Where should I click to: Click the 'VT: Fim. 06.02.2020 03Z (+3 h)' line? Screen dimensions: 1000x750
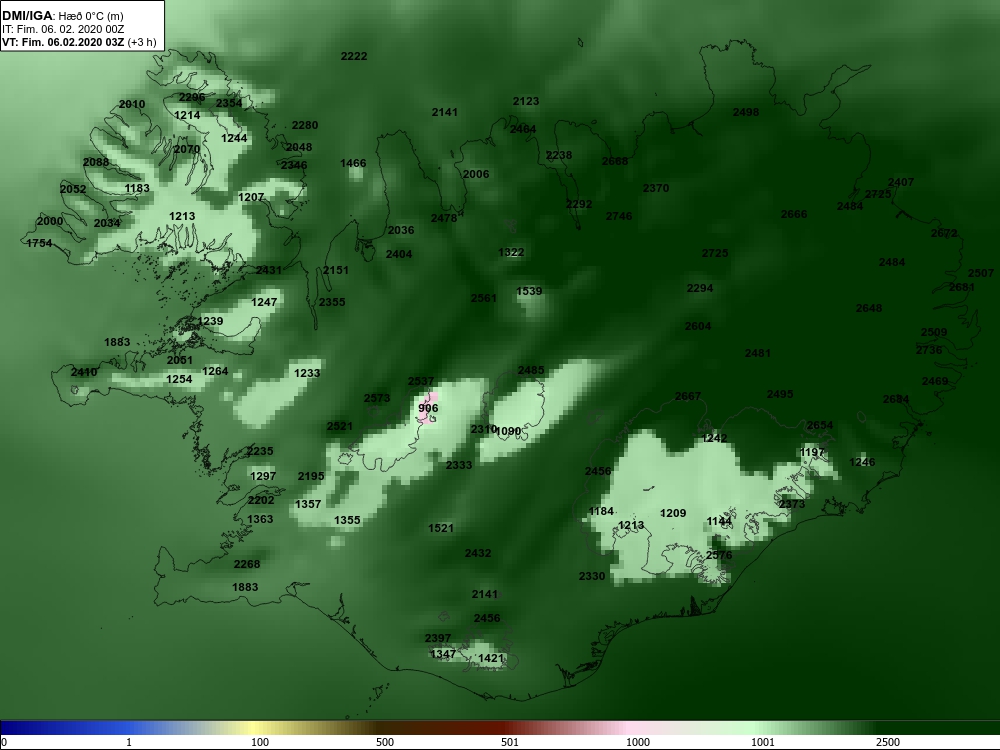coord(79,42)
